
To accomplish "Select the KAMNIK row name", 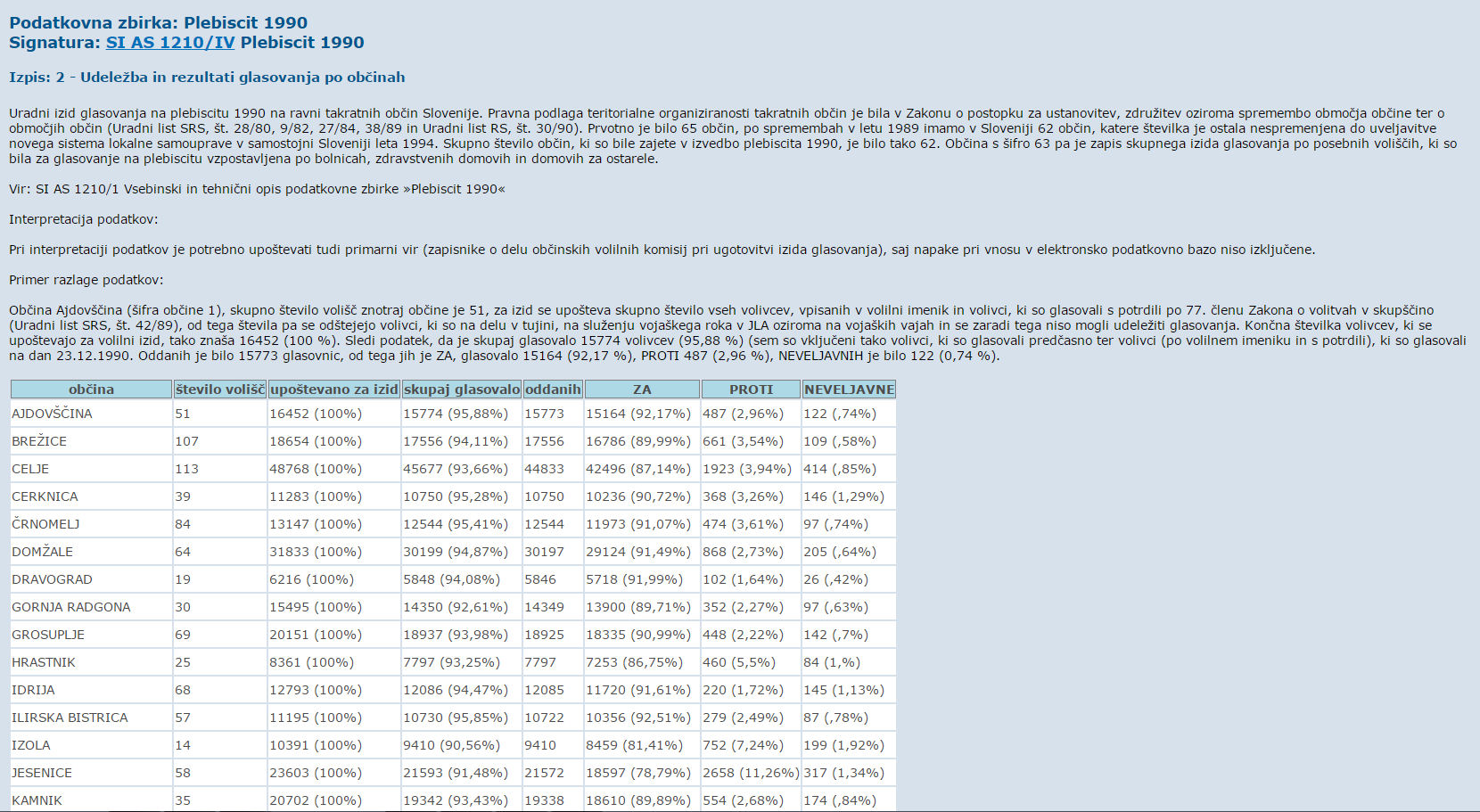I will click(x=37, y=800).
